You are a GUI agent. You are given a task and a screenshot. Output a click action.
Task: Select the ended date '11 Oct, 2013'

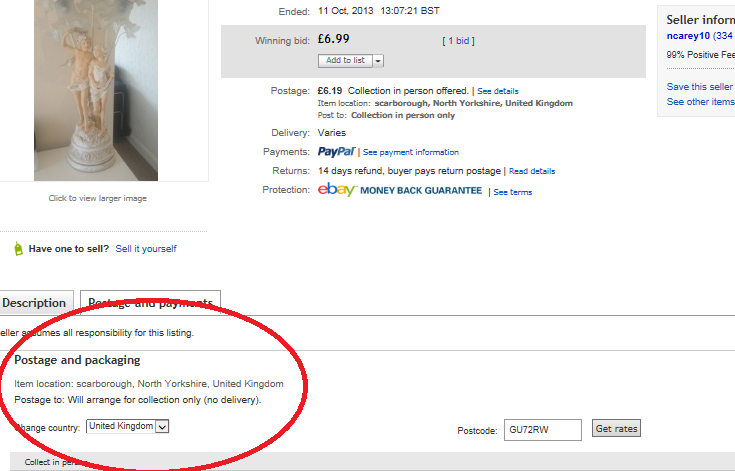click(345, 11)
